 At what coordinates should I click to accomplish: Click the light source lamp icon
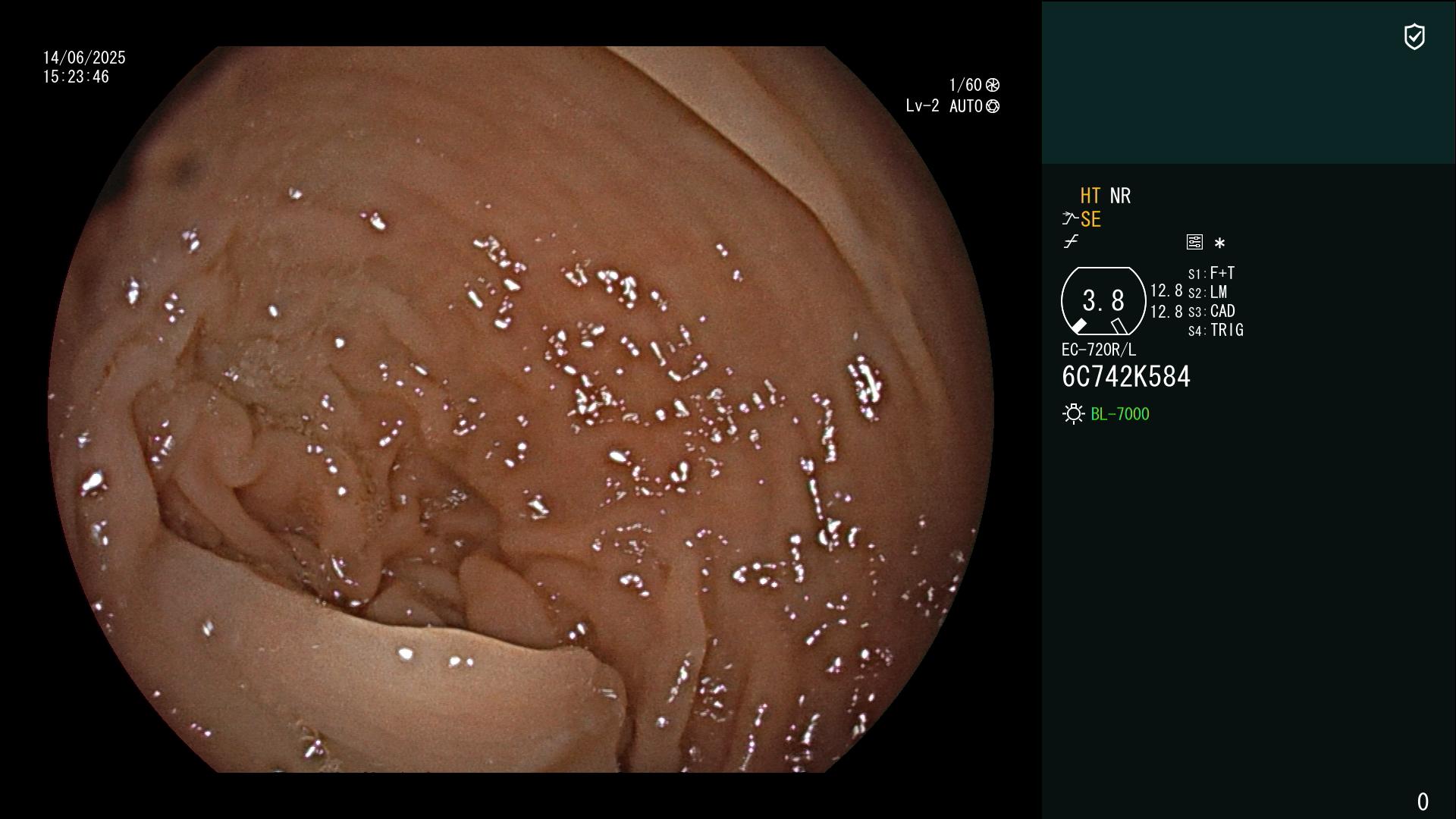click(x=1073, y=414)
